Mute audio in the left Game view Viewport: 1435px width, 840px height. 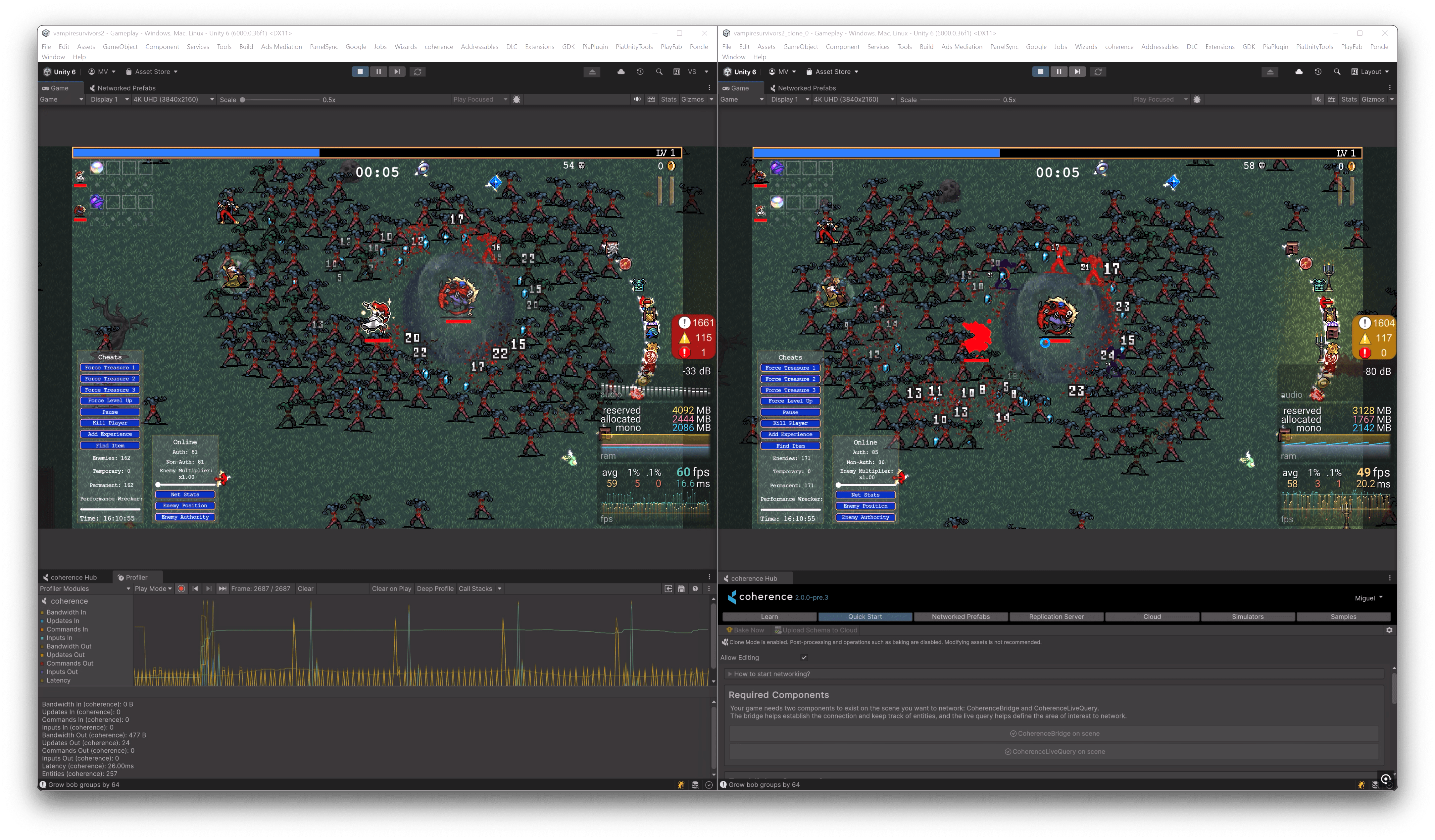click(x=637, y=99)
